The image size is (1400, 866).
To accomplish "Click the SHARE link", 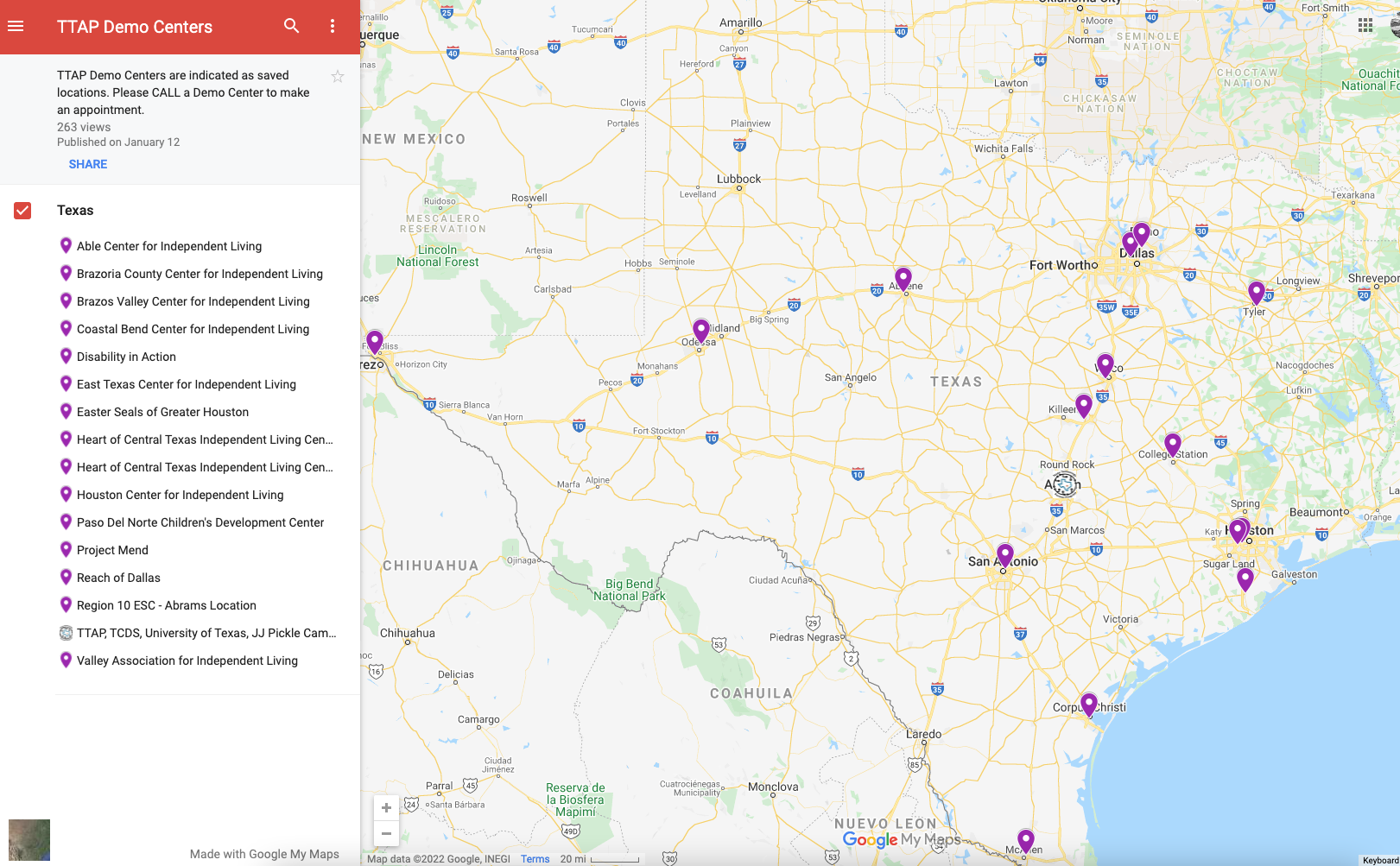I will point(87,164).
